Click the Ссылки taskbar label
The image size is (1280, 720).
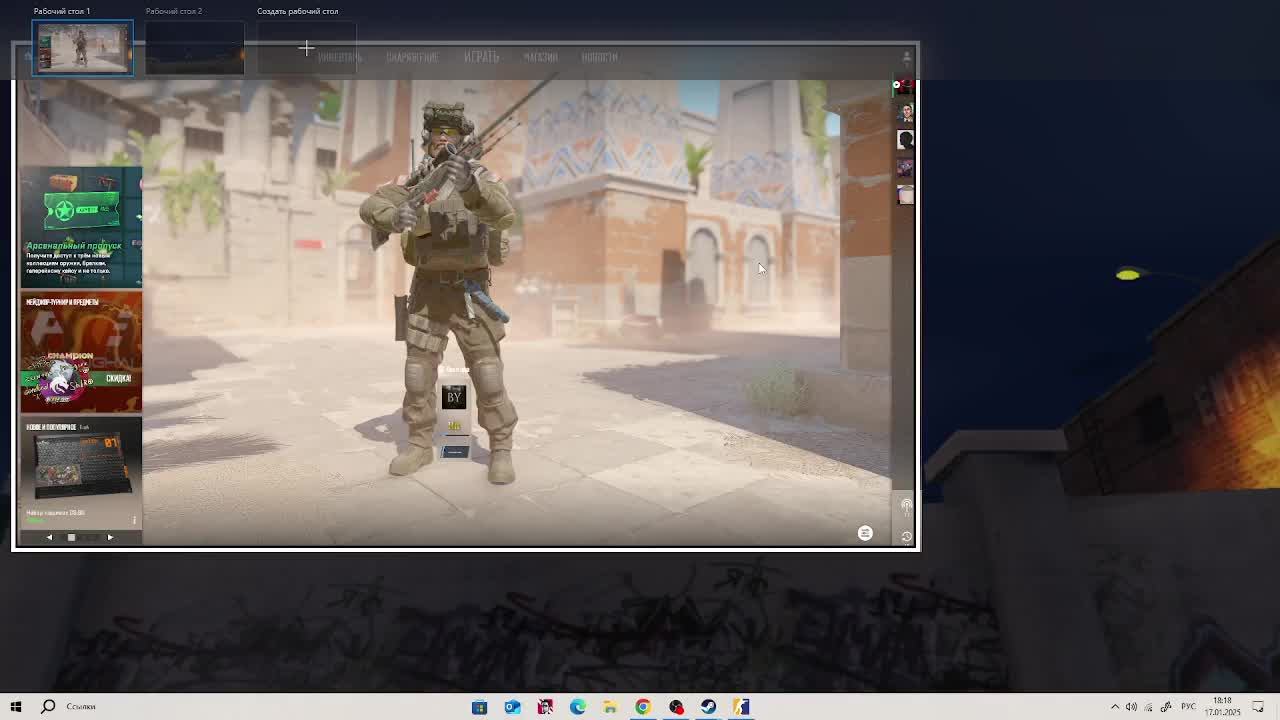click(81, 706)
